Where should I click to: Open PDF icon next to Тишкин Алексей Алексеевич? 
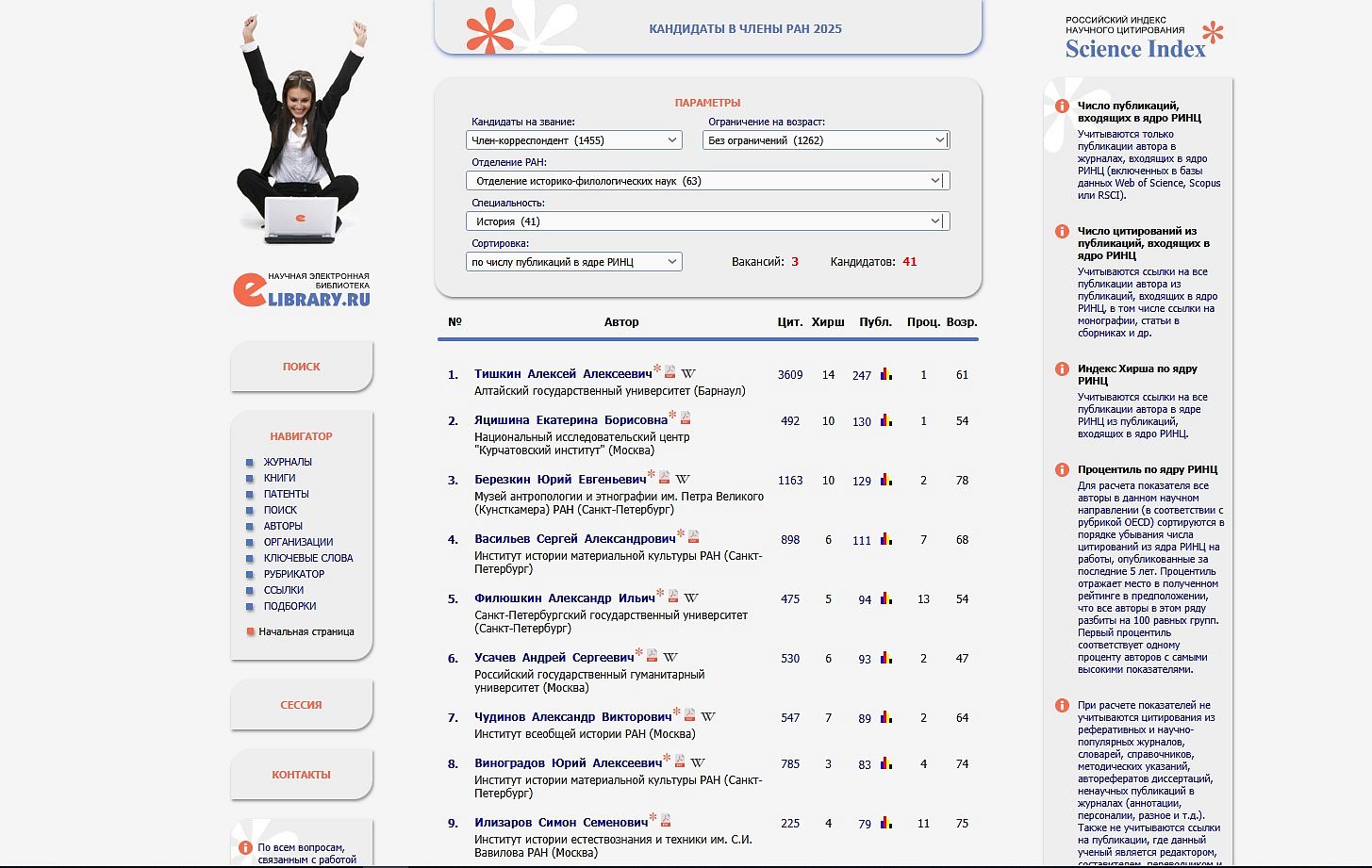click(x=669, y=372)
